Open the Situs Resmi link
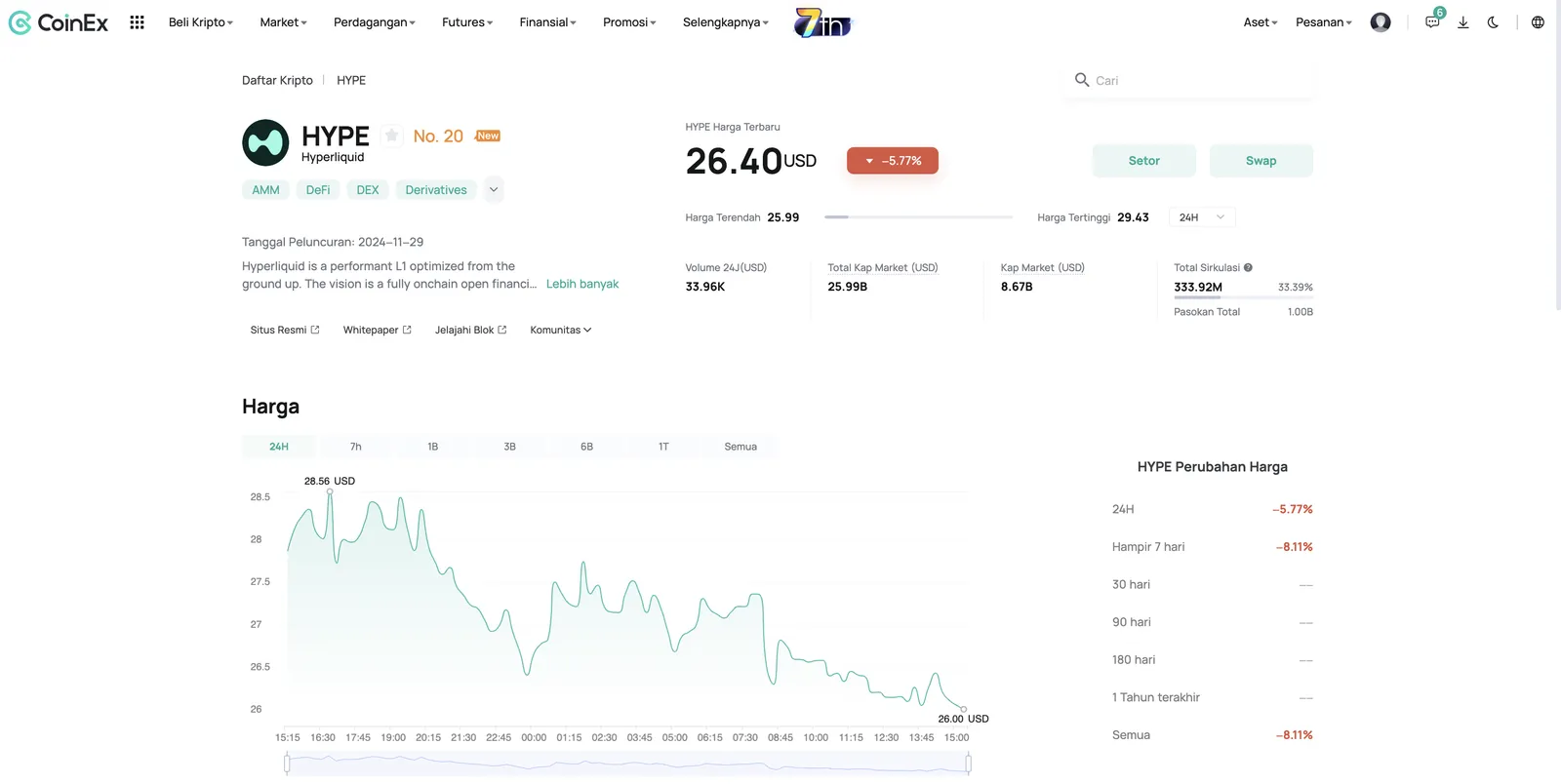 coord(285,330)
